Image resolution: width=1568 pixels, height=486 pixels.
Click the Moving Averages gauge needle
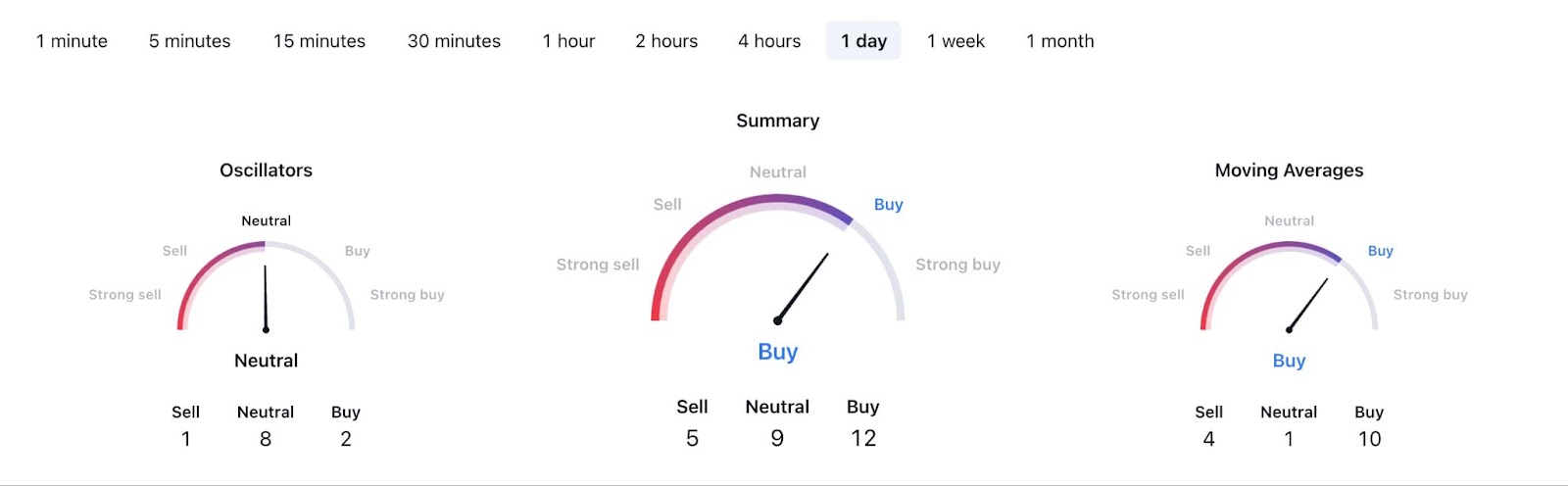(1308, 304)
